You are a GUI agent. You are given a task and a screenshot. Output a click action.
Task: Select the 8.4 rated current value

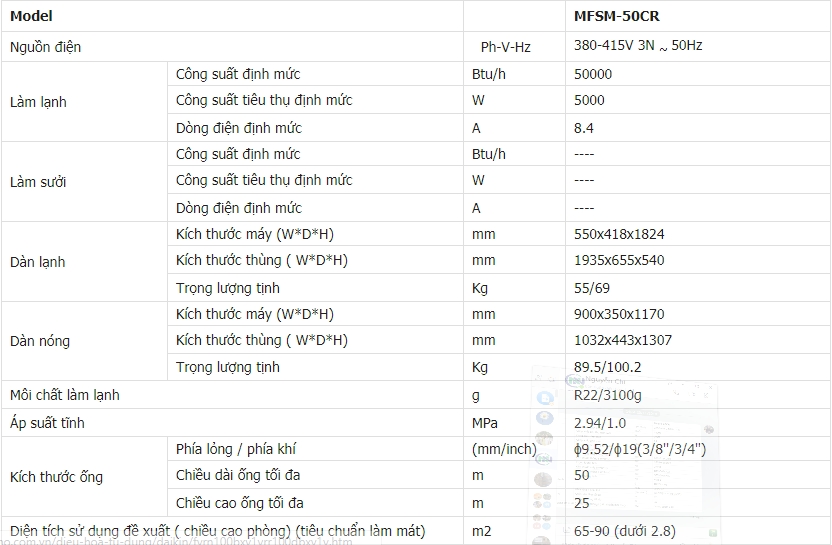pyautogui.click(x=584, y=128)
